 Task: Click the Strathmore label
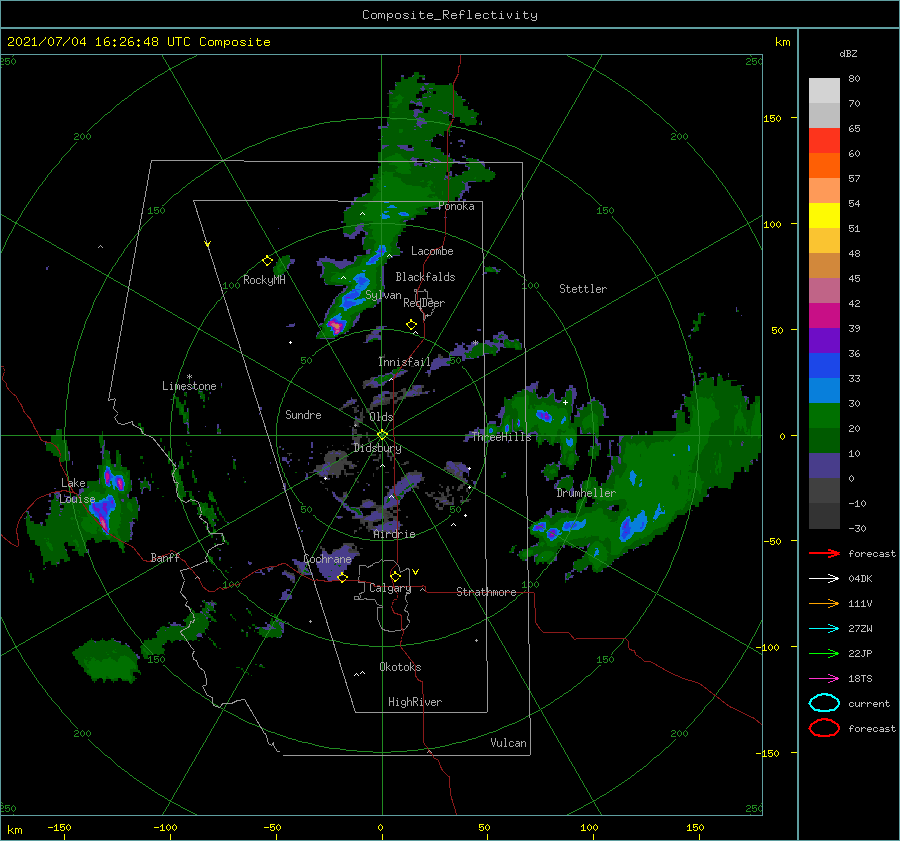(486, 592)
